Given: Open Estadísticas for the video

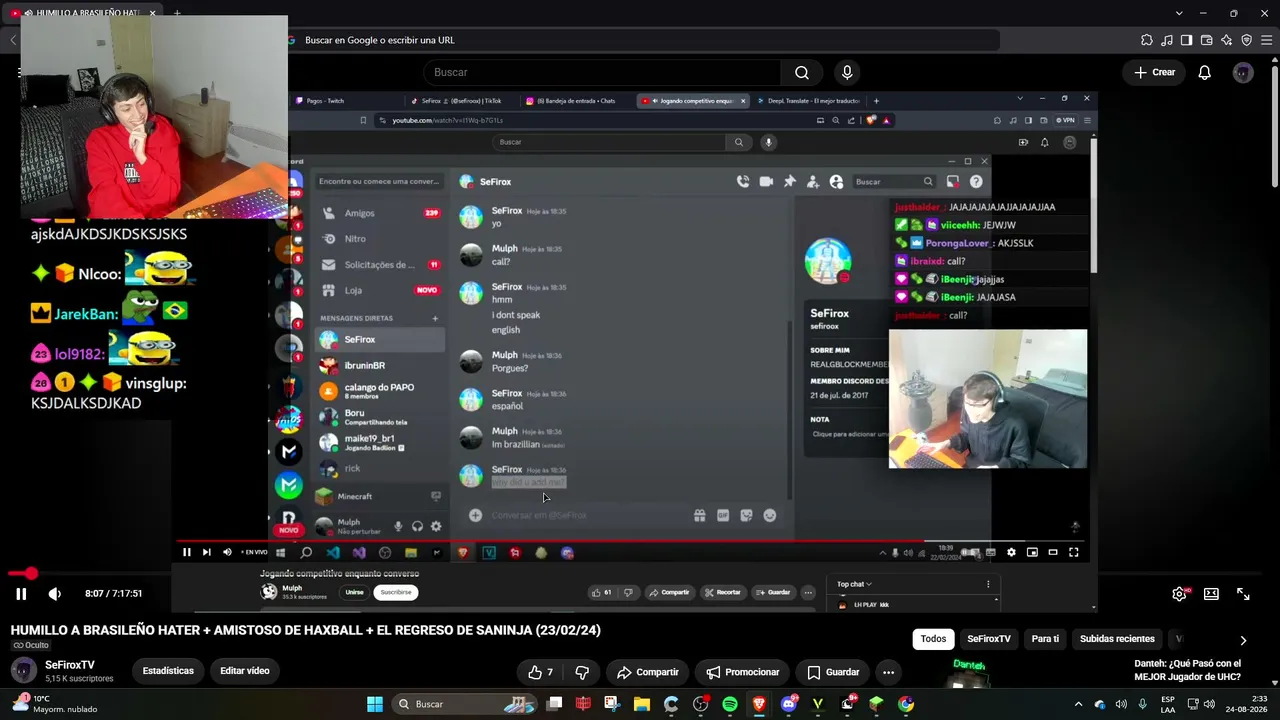Looking at the screenshot, I should click(x=168, y=671).
